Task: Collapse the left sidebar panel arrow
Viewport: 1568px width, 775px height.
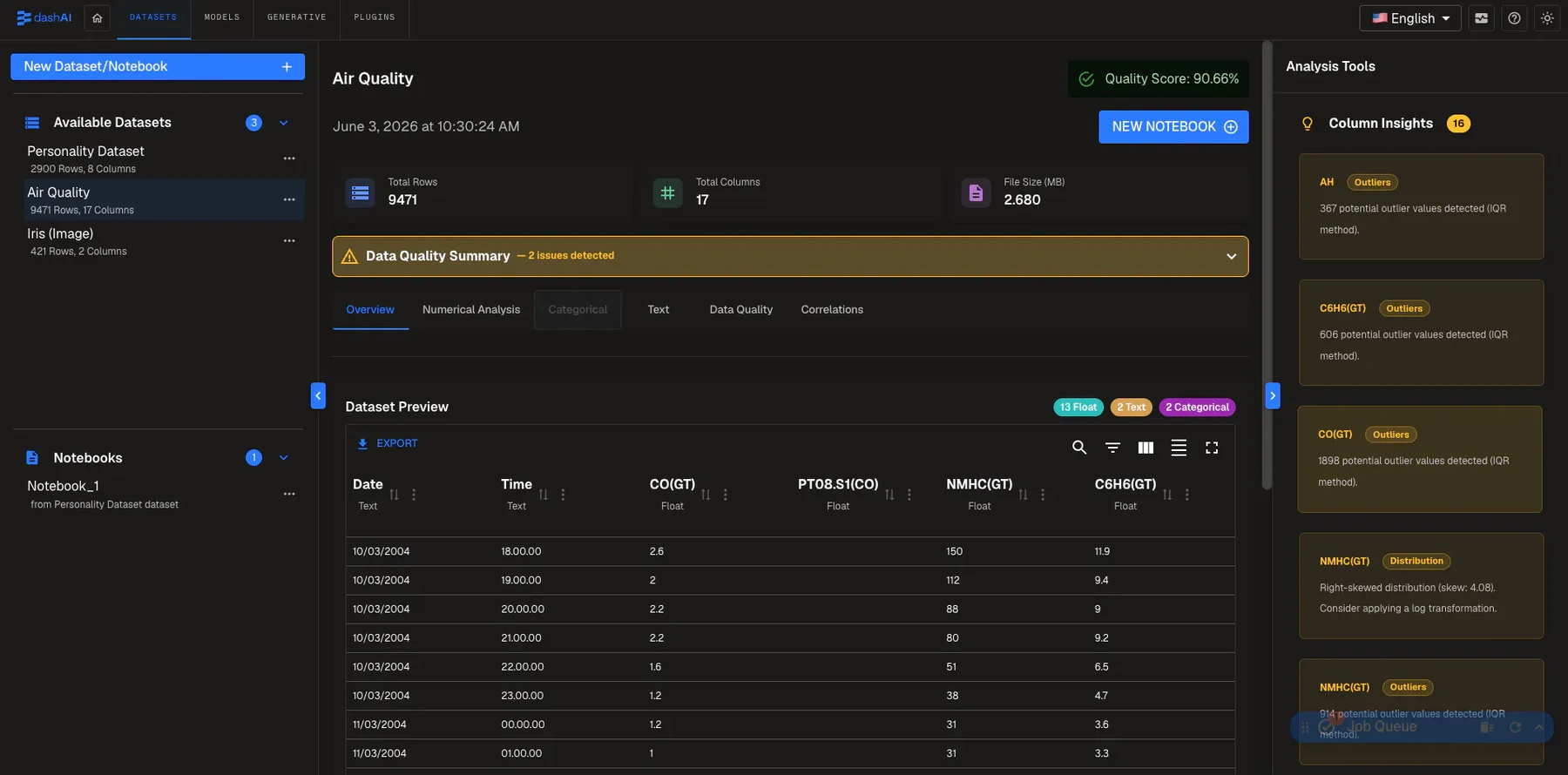Action: tap(318, 395)
